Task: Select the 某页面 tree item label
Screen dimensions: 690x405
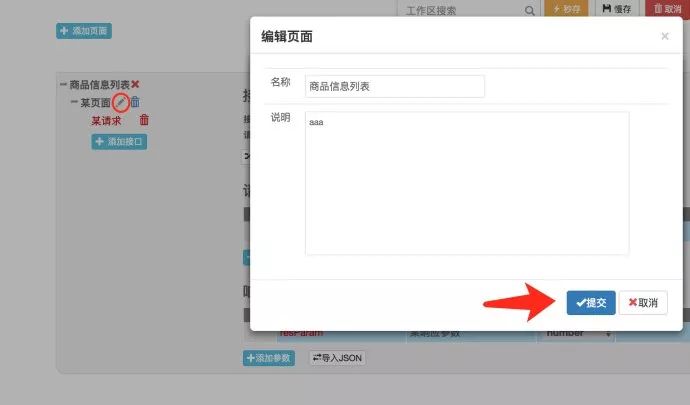Action: [x=95, y=103]
